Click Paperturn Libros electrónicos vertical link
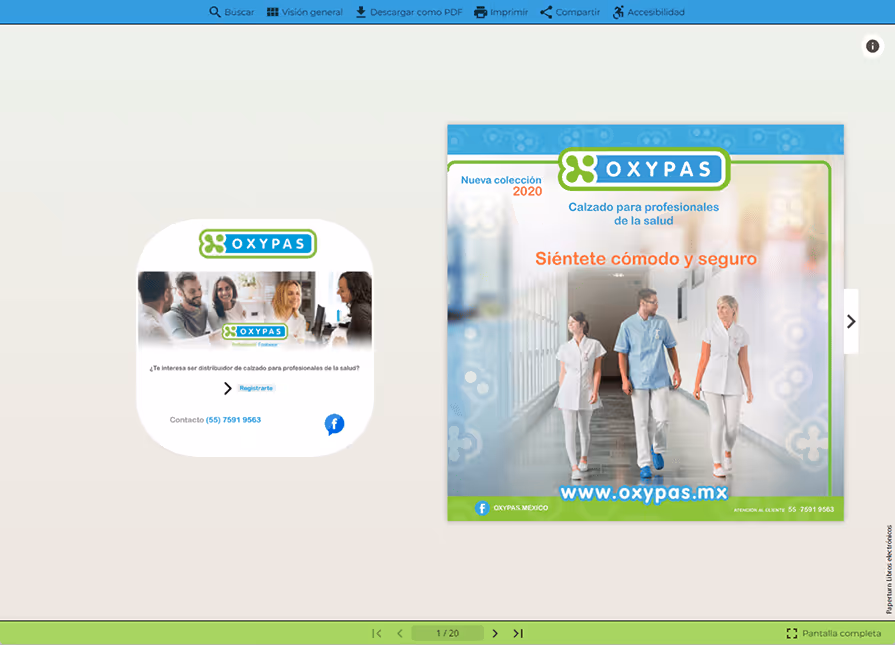The image size is (895, 645). (x=889, y=569)
